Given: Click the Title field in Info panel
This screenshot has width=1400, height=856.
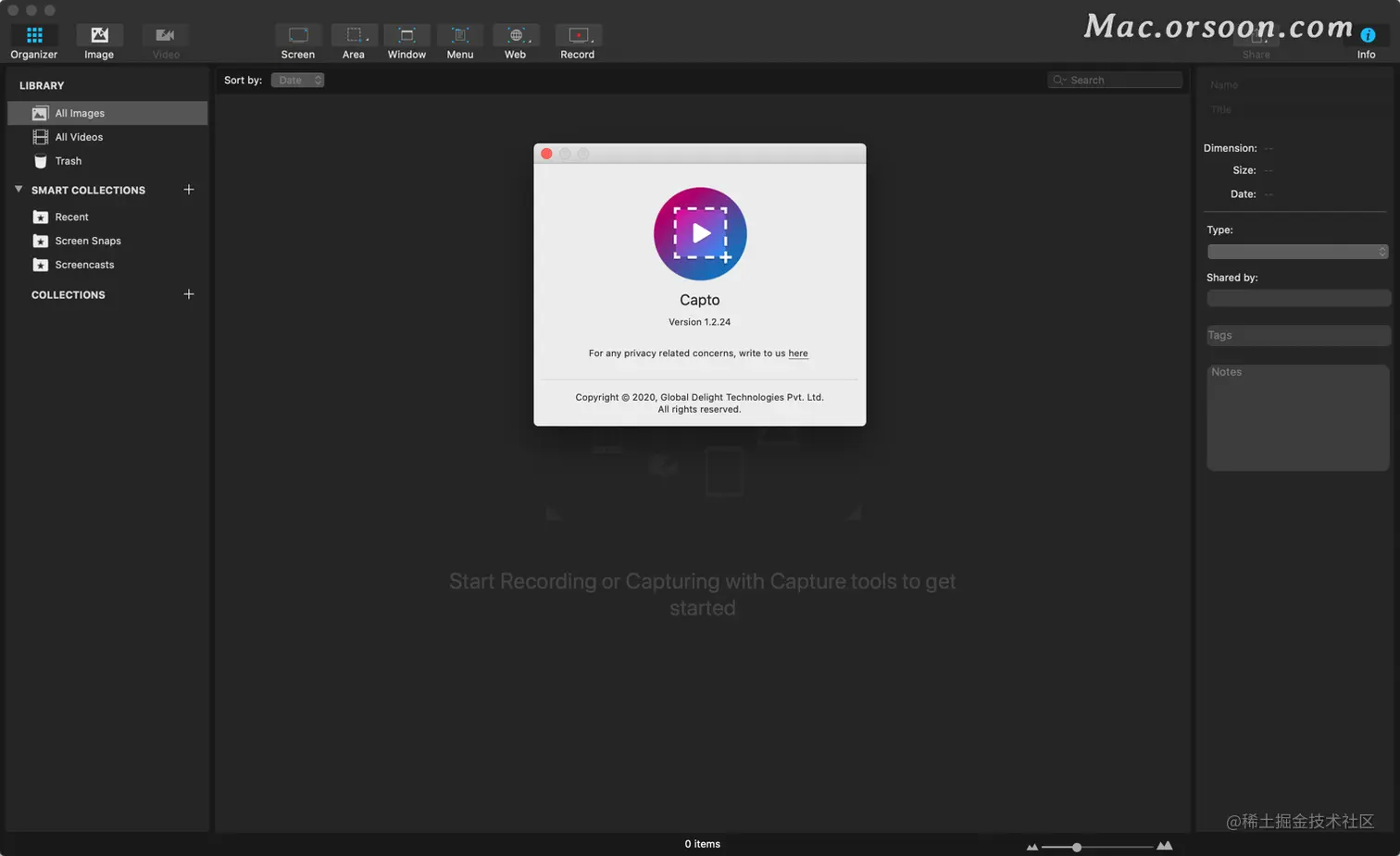Looking at the screenshot, I should coord(1296,110).
